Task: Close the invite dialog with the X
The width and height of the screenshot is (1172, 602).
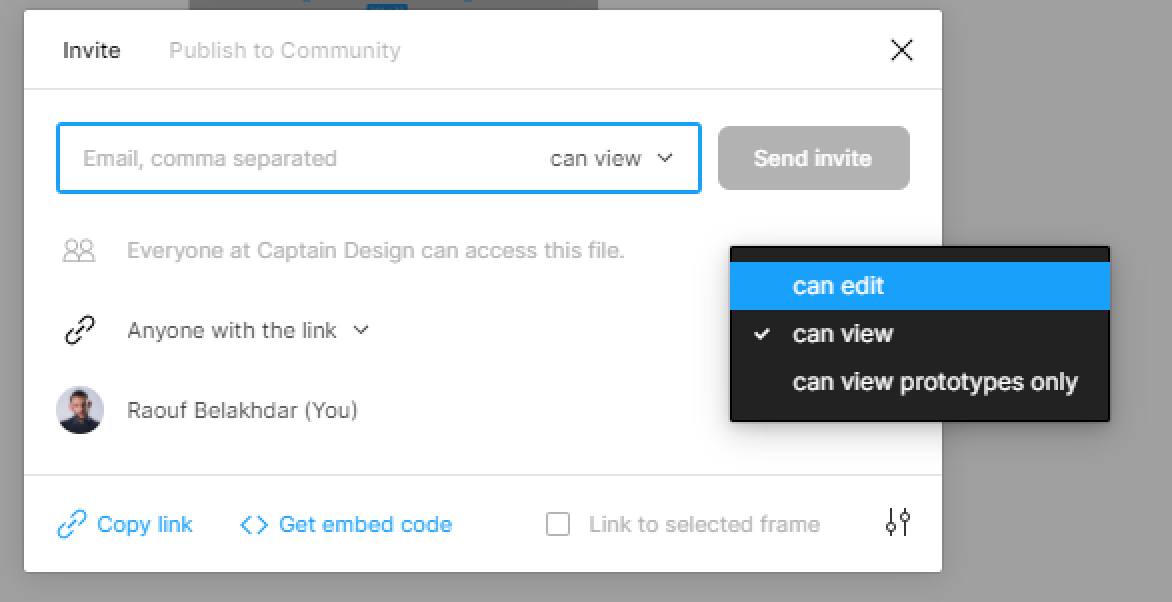Action: (x=901, y=49)
